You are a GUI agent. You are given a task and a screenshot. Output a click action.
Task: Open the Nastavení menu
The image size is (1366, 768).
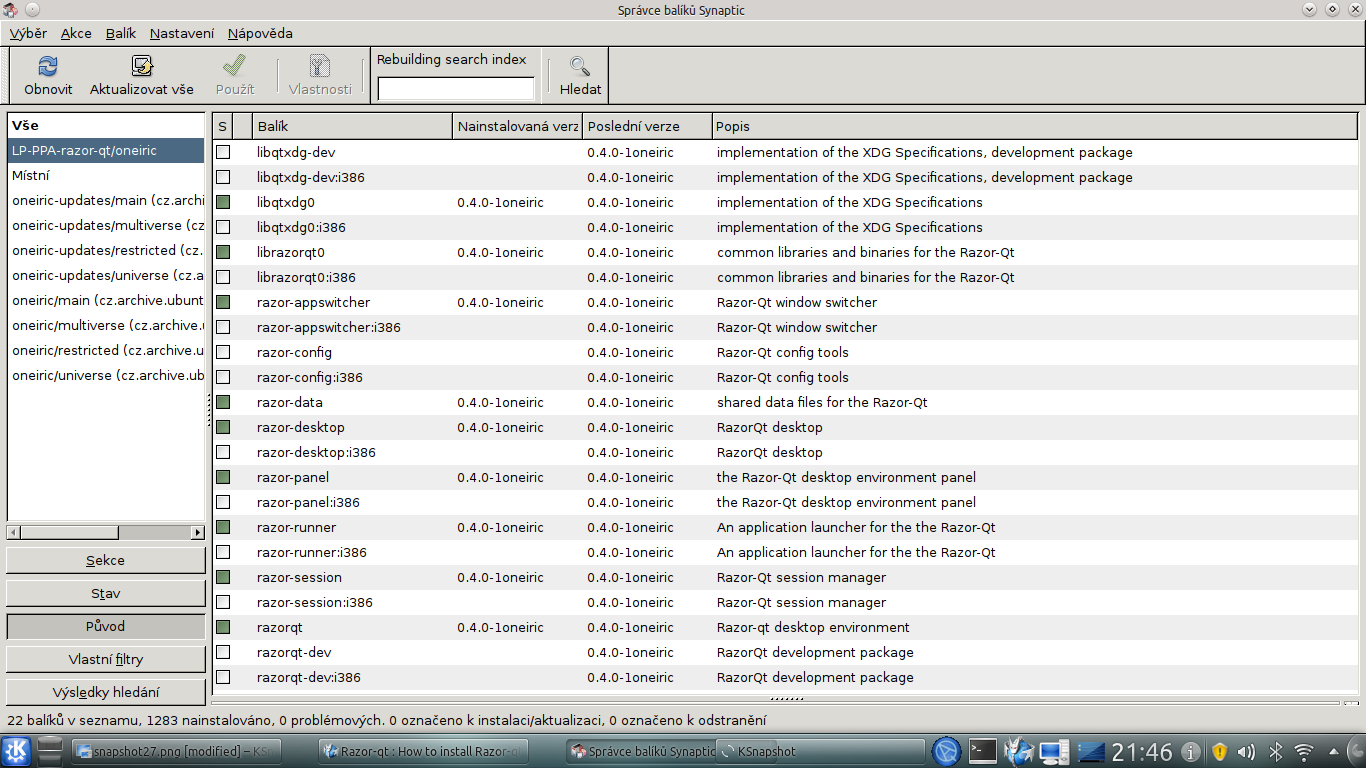click(x=181, y=33)
